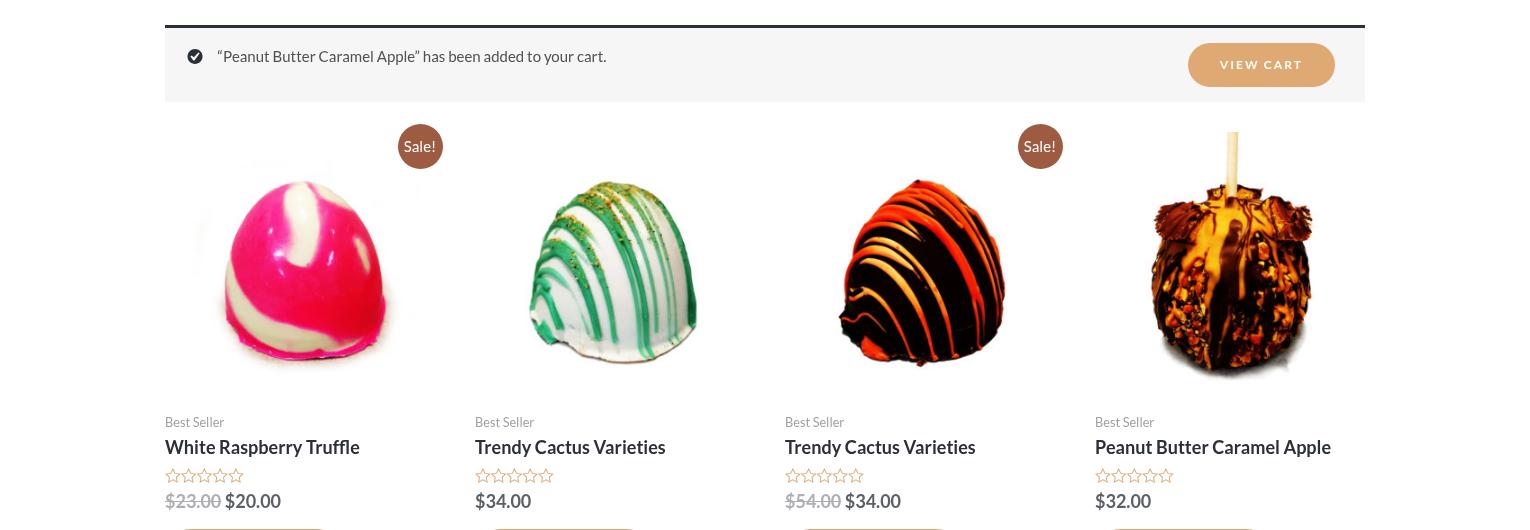
Task: Open the Peanut Butter Caramel Apple title link
Action: point(1213,447)
